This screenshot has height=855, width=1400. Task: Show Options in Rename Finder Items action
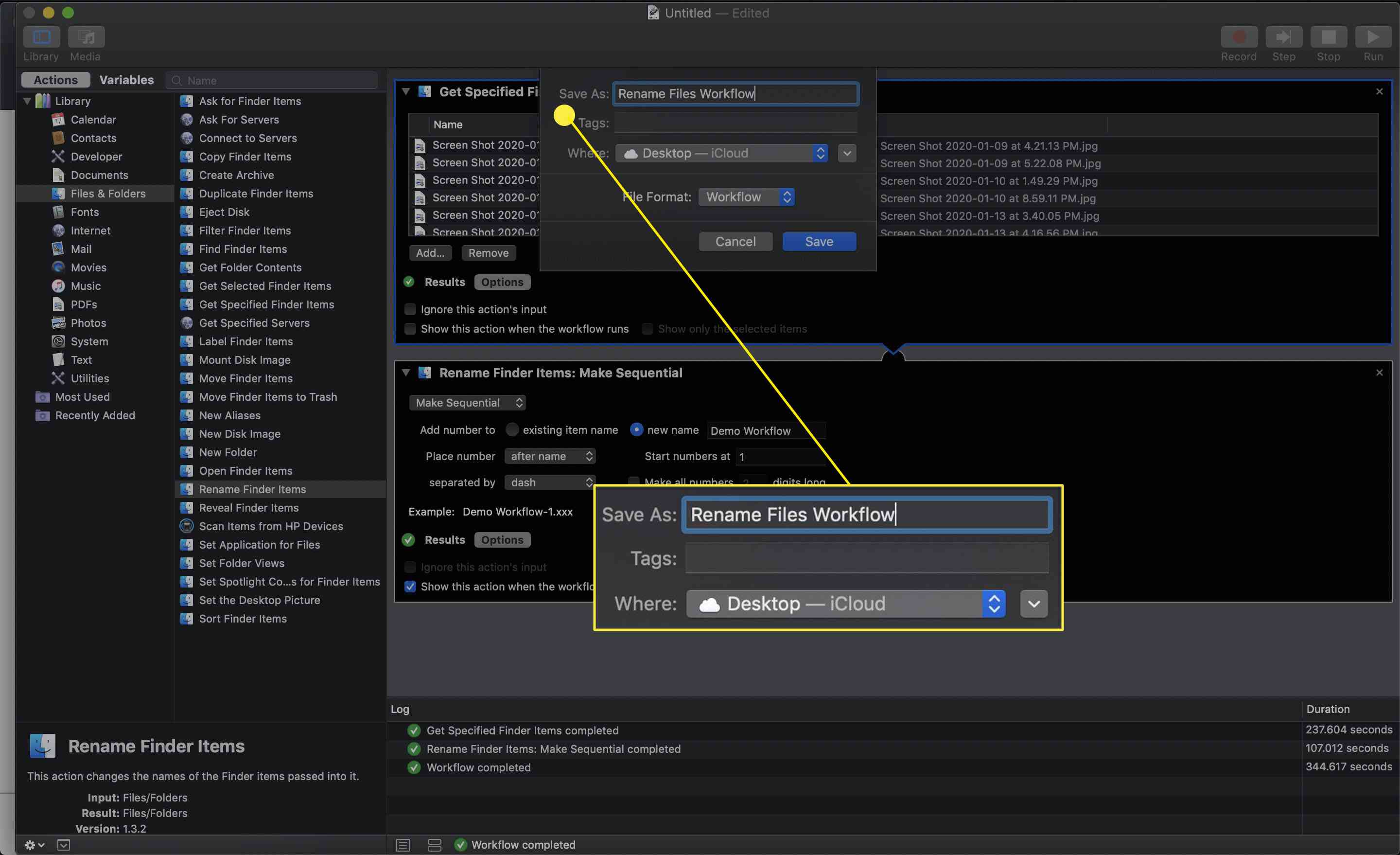point(502,539)
